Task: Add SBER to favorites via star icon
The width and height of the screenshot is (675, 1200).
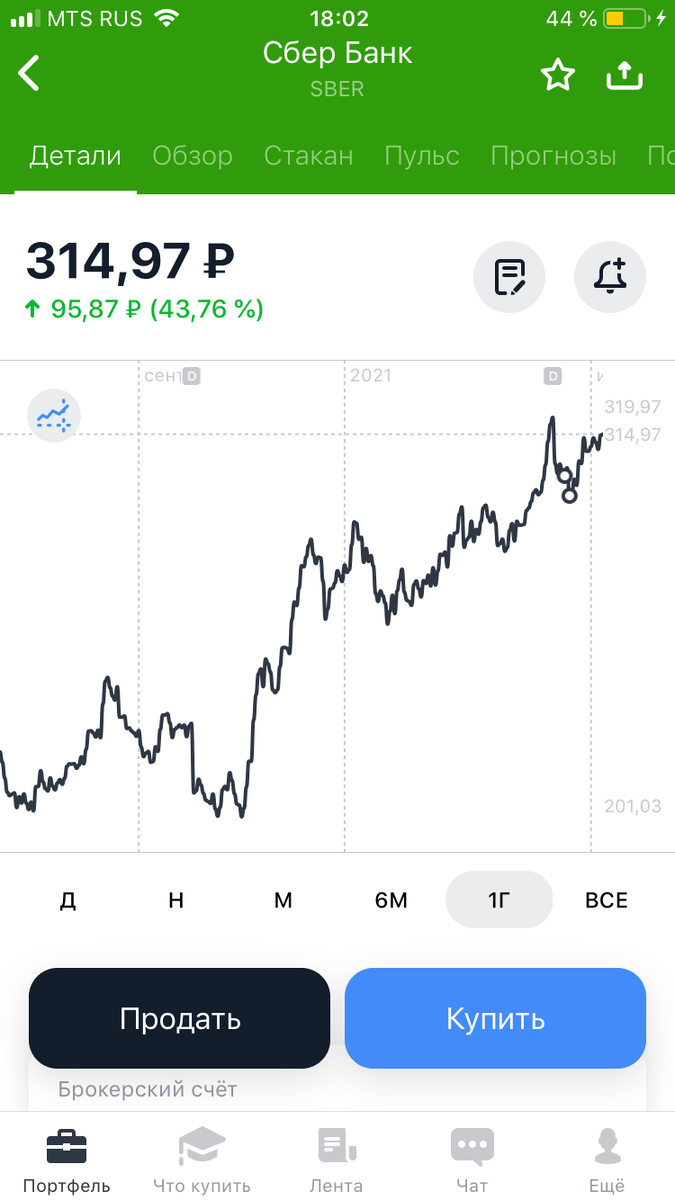Action: (x=558, y=73)
